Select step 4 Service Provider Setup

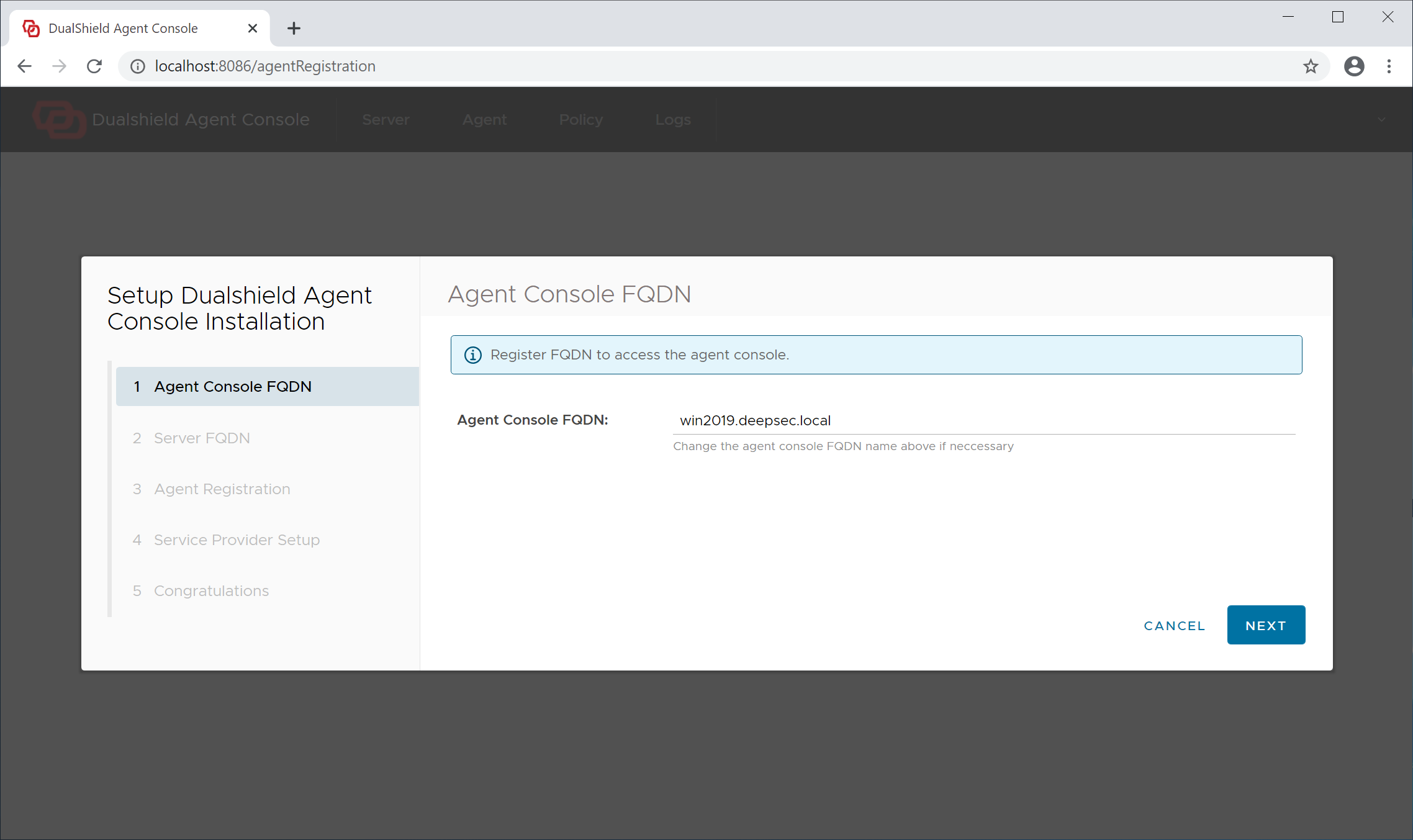point(237,540)
